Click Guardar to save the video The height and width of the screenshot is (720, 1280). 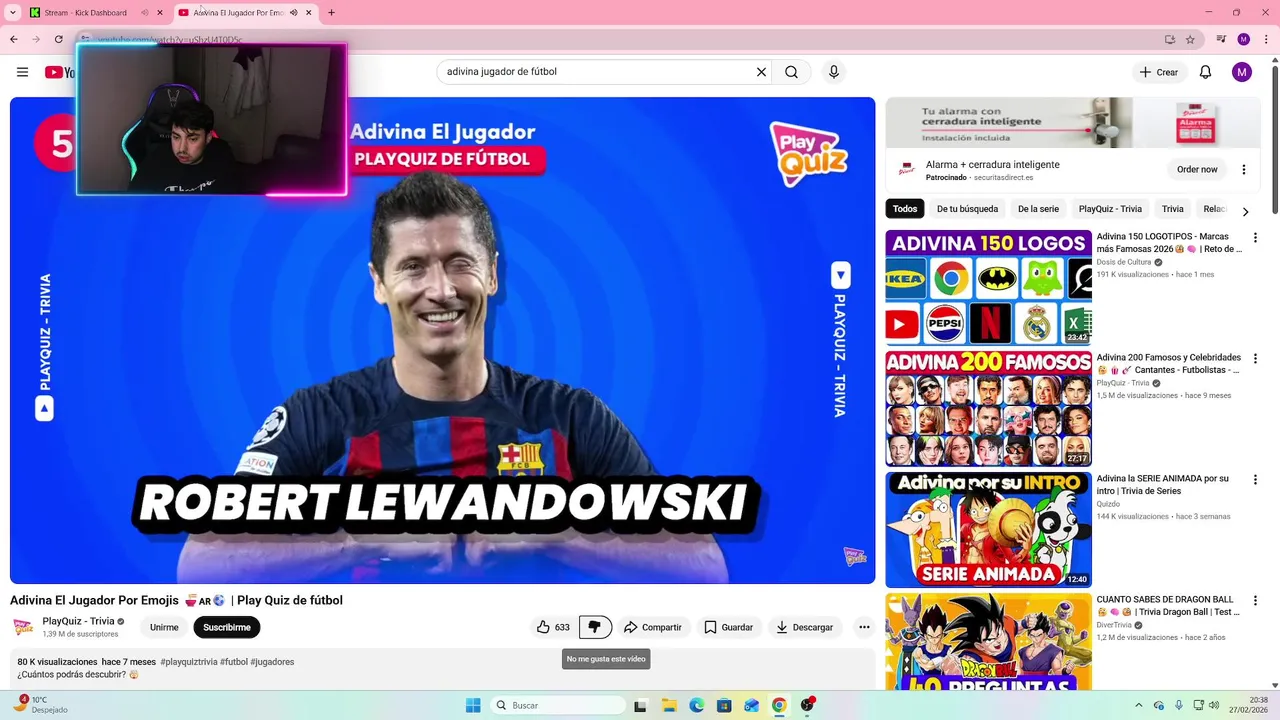pos(728,627)
